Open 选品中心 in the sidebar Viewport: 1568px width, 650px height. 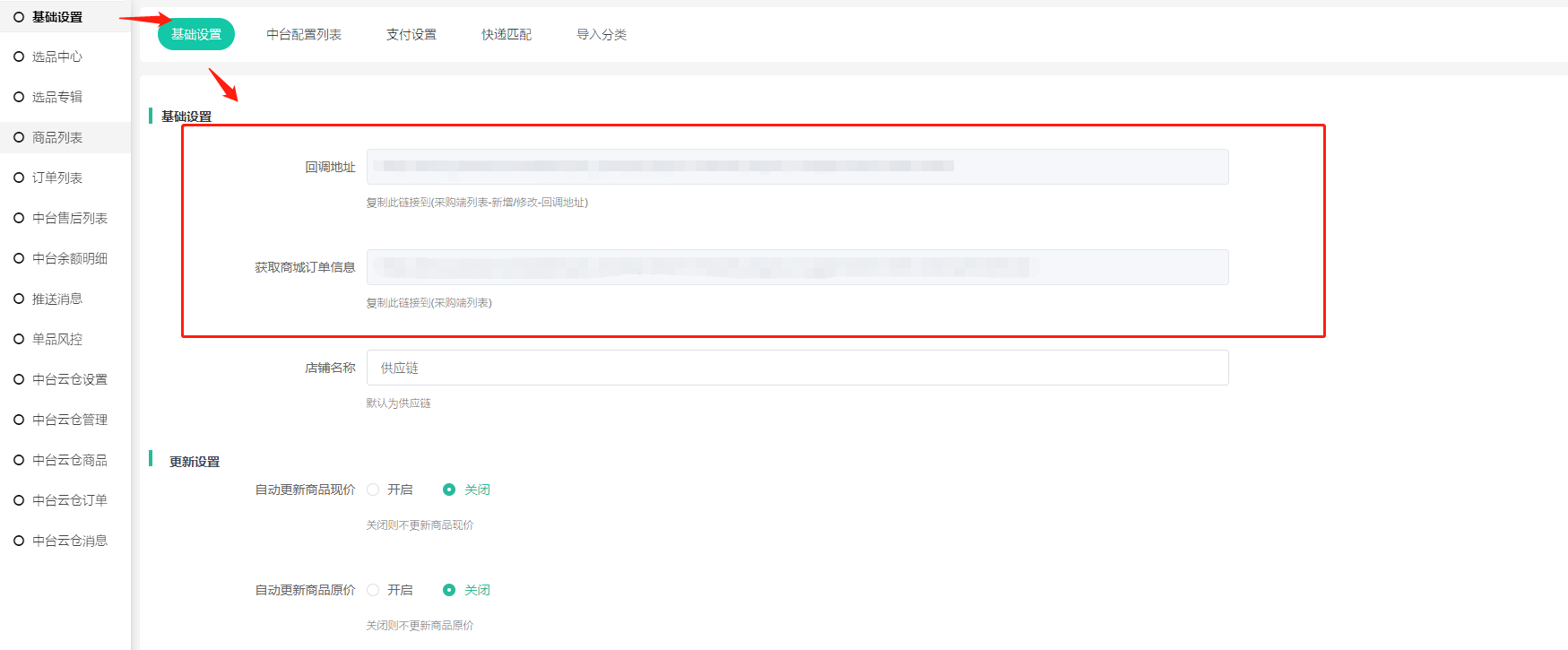[x=56, y=56]
